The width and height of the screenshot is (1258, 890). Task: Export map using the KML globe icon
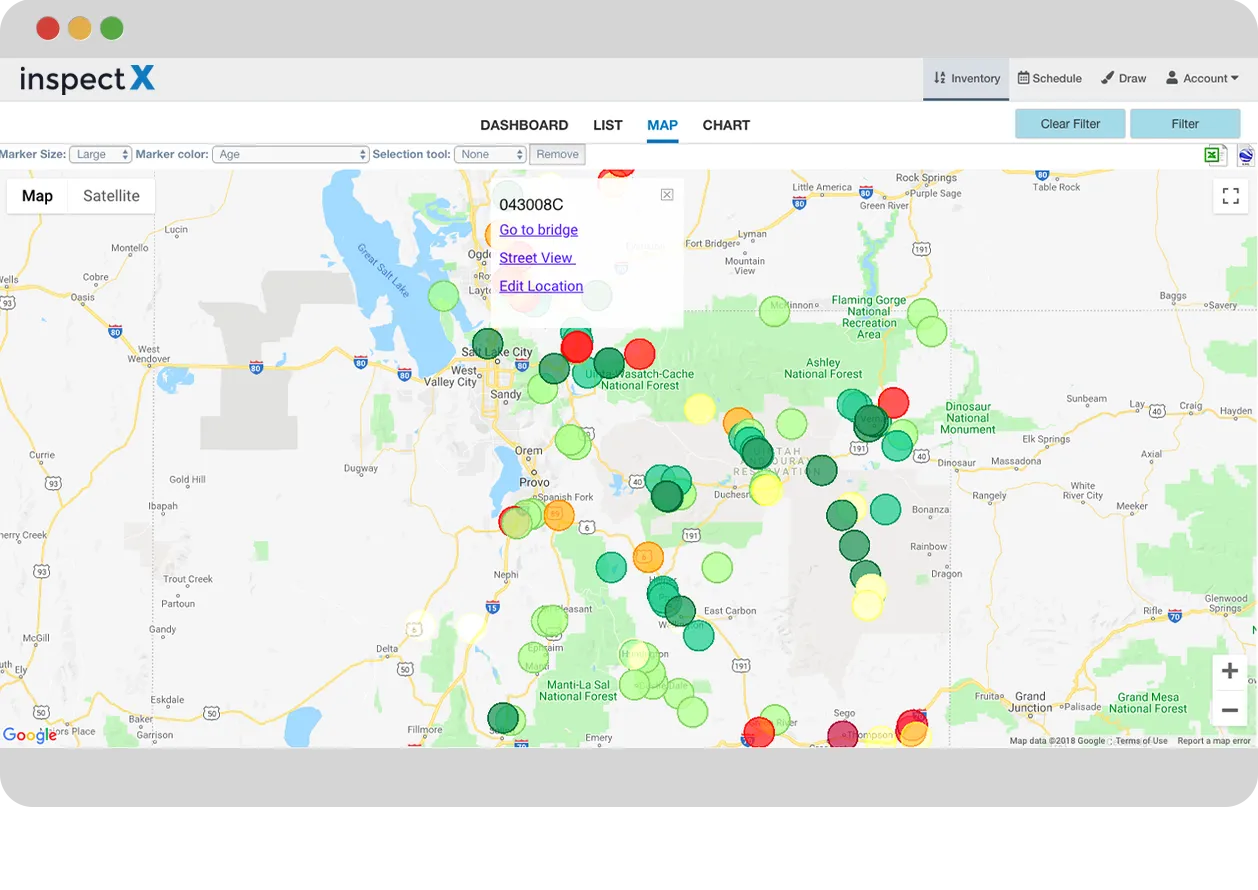click(x=1245, y=155)
